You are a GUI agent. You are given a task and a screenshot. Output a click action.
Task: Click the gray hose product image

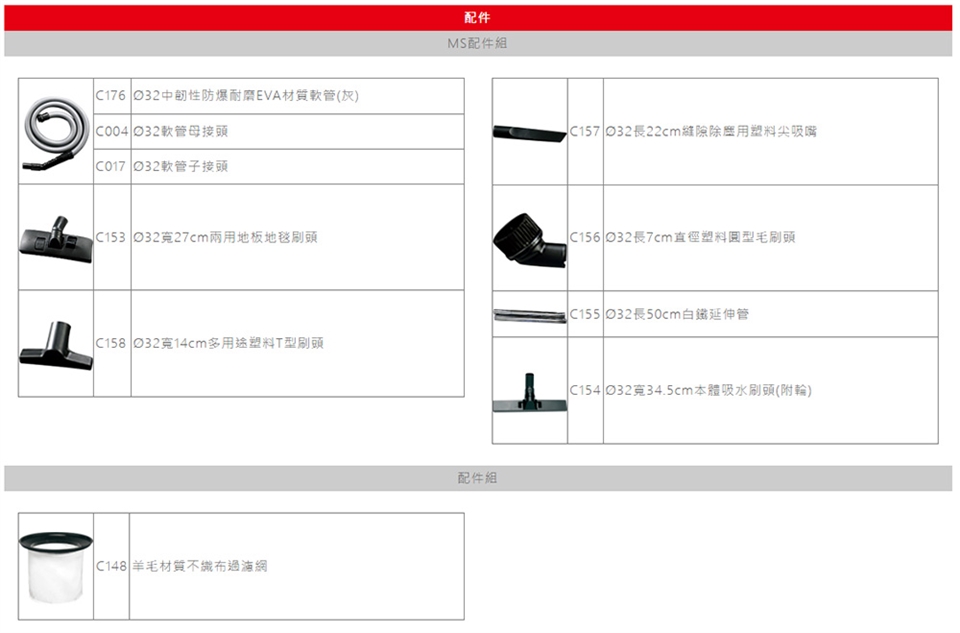click(x=56, y=131)
